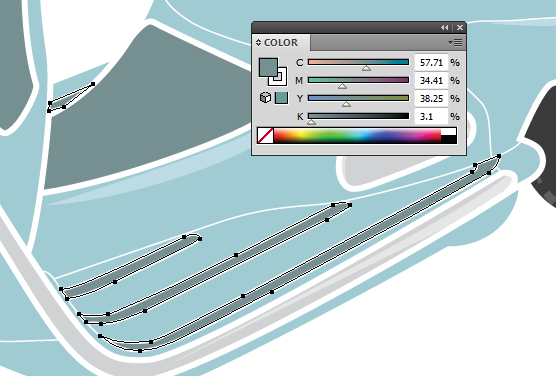Click the Magenta slider track
Image resolution: width=556 pixels, height=376 pixels.
click(358, 80)
